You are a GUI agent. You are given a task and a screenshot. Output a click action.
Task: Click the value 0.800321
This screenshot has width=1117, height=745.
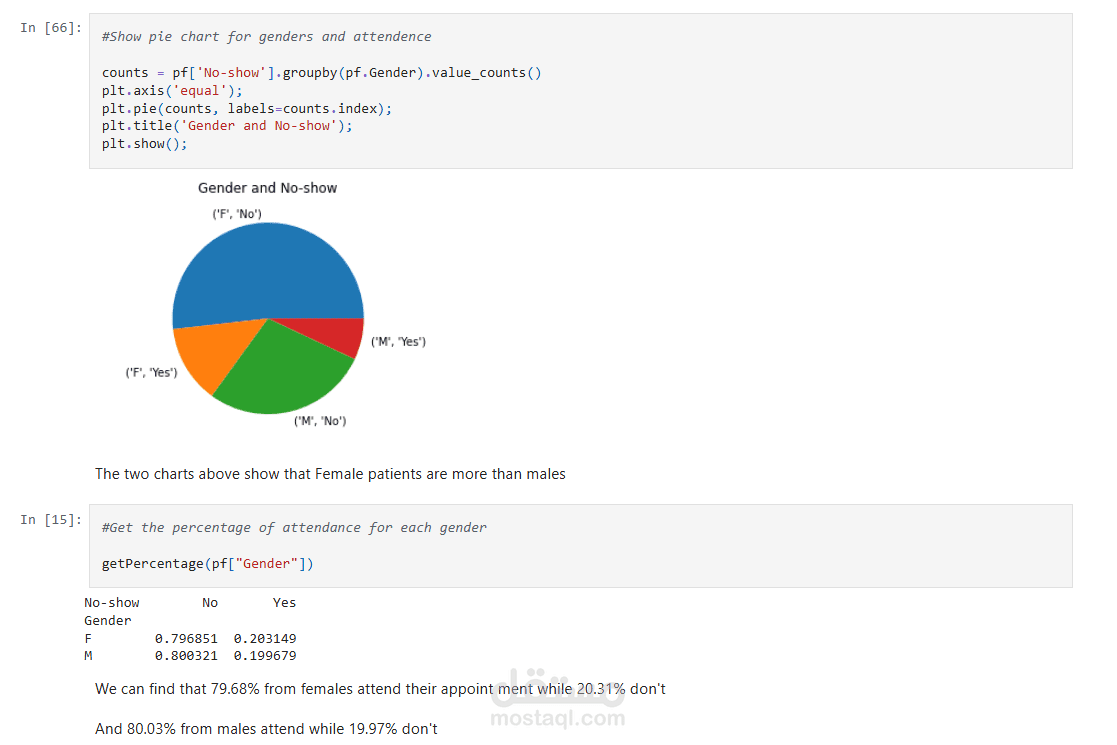click(186, 655)
